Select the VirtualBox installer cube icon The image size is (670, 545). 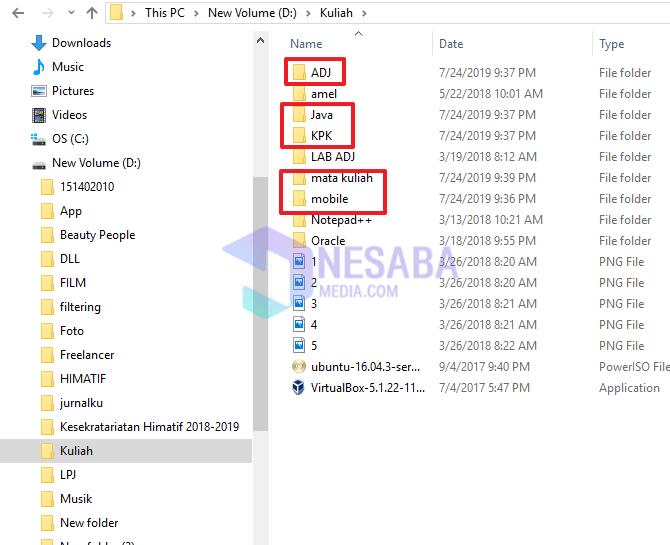tap(299, 387)
